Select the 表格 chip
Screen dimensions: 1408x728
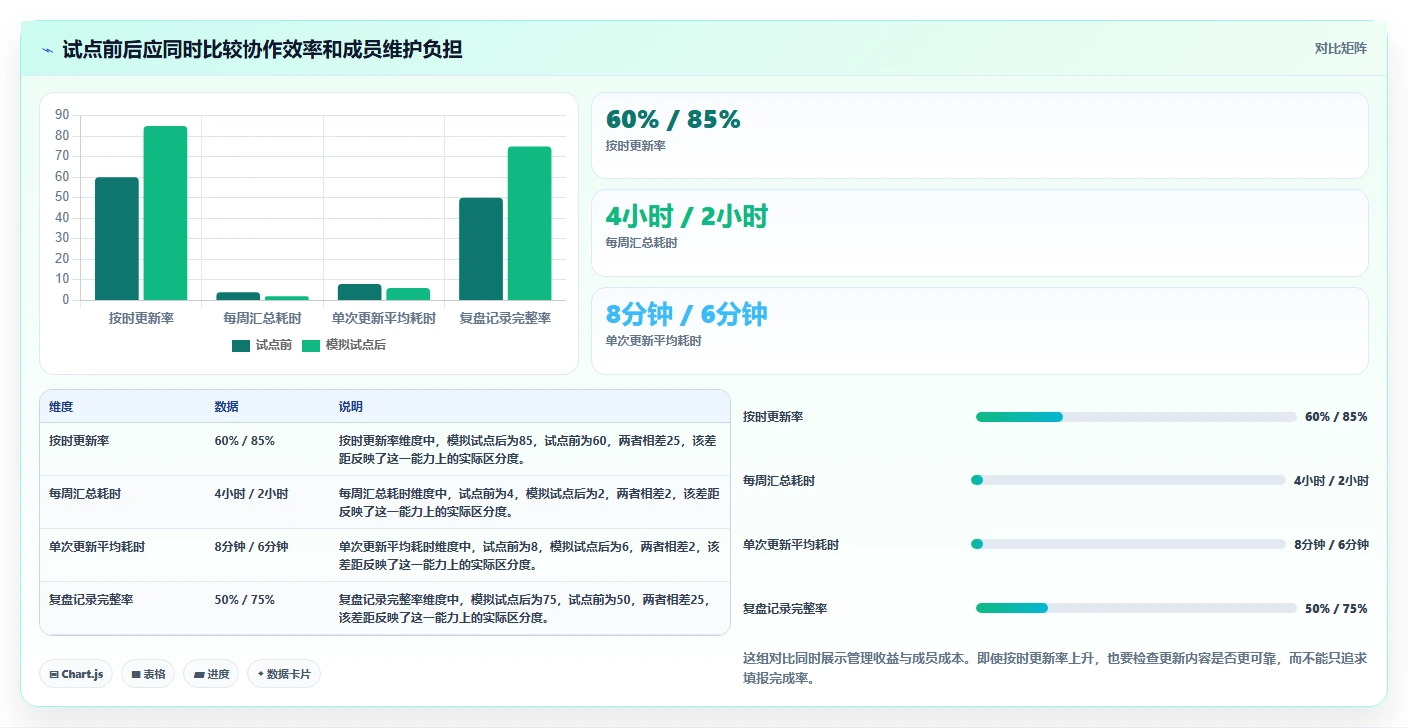[148, 674]
